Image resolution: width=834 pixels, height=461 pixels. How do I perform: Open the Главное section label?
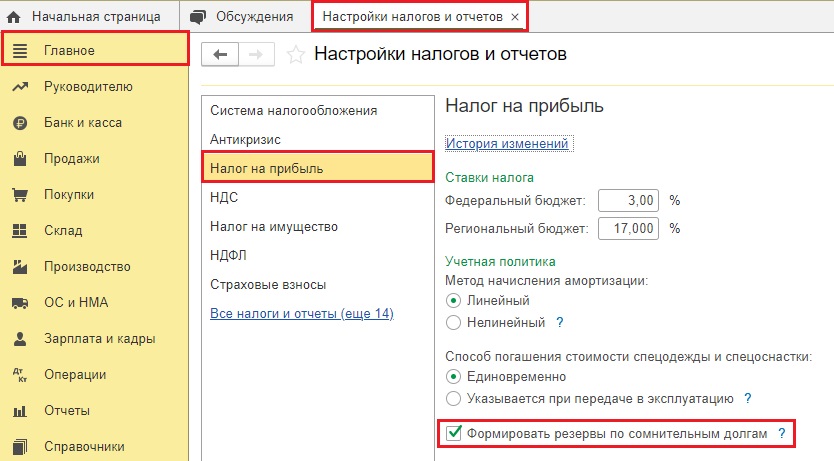coord(69,51)
